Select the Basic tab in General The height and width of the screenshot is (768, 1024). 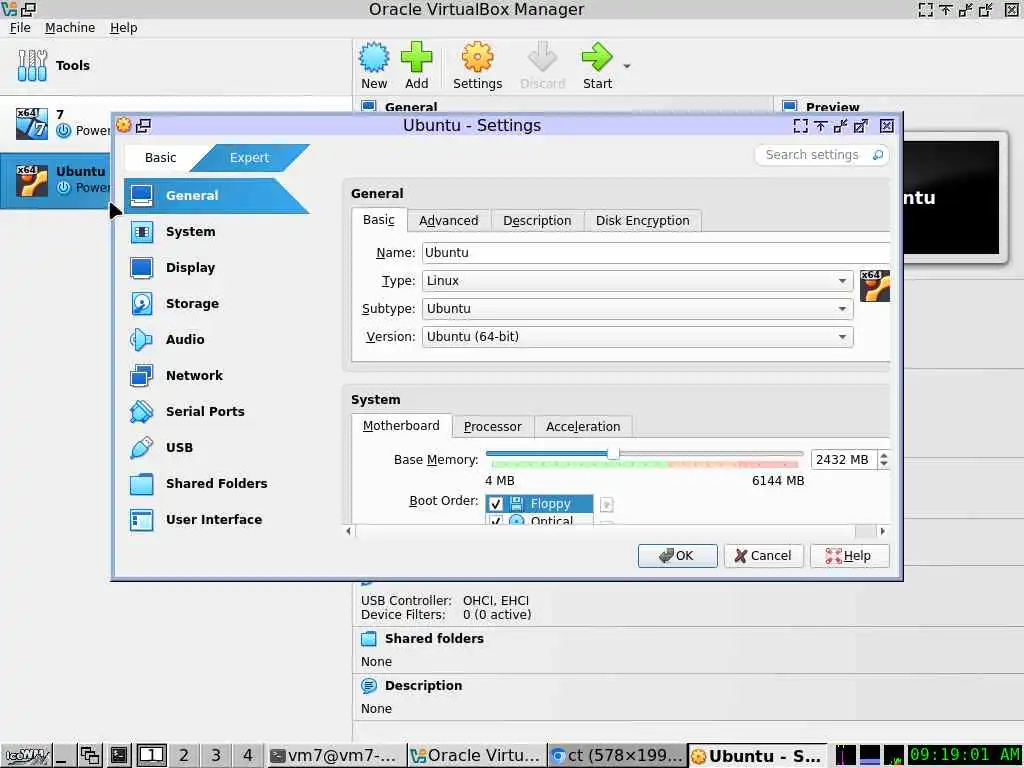(379, 219)
